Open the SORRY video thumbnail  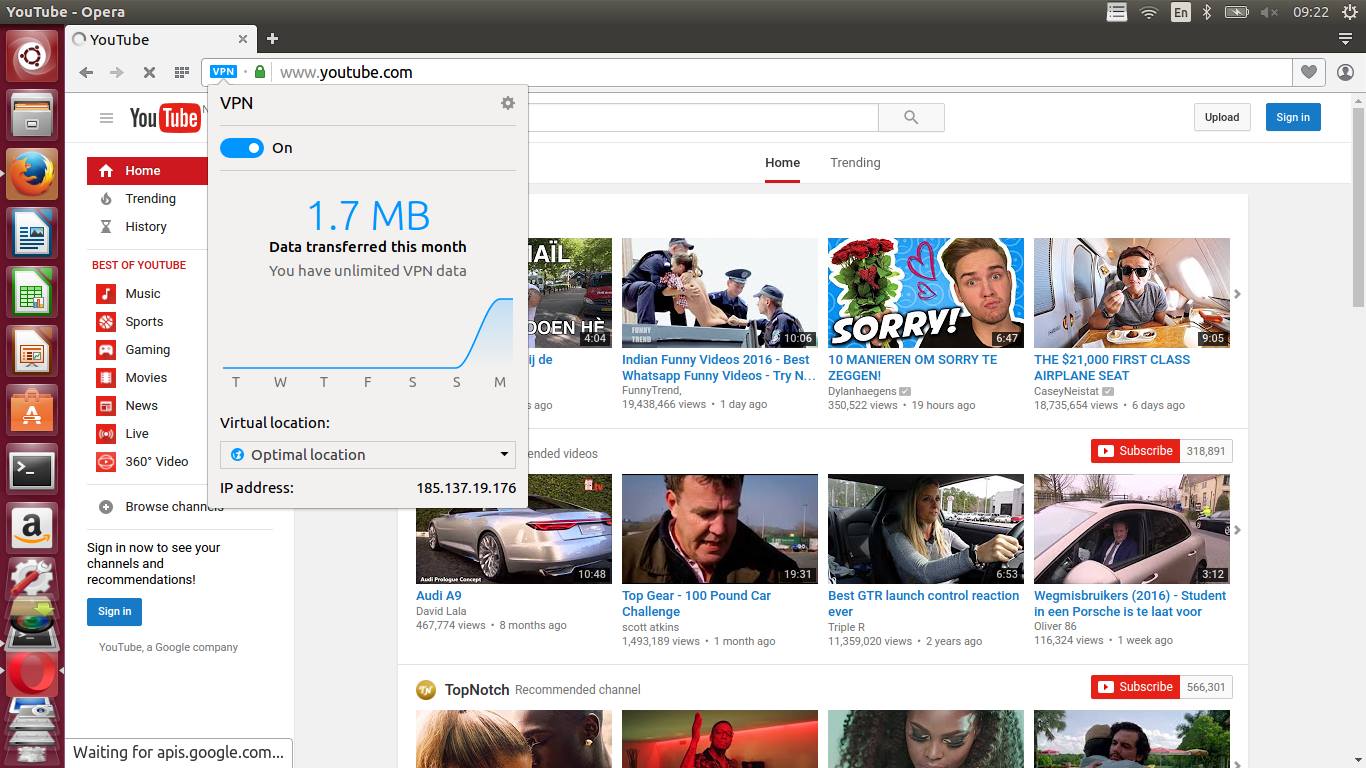pyautogui.click(x=926, y=293)
